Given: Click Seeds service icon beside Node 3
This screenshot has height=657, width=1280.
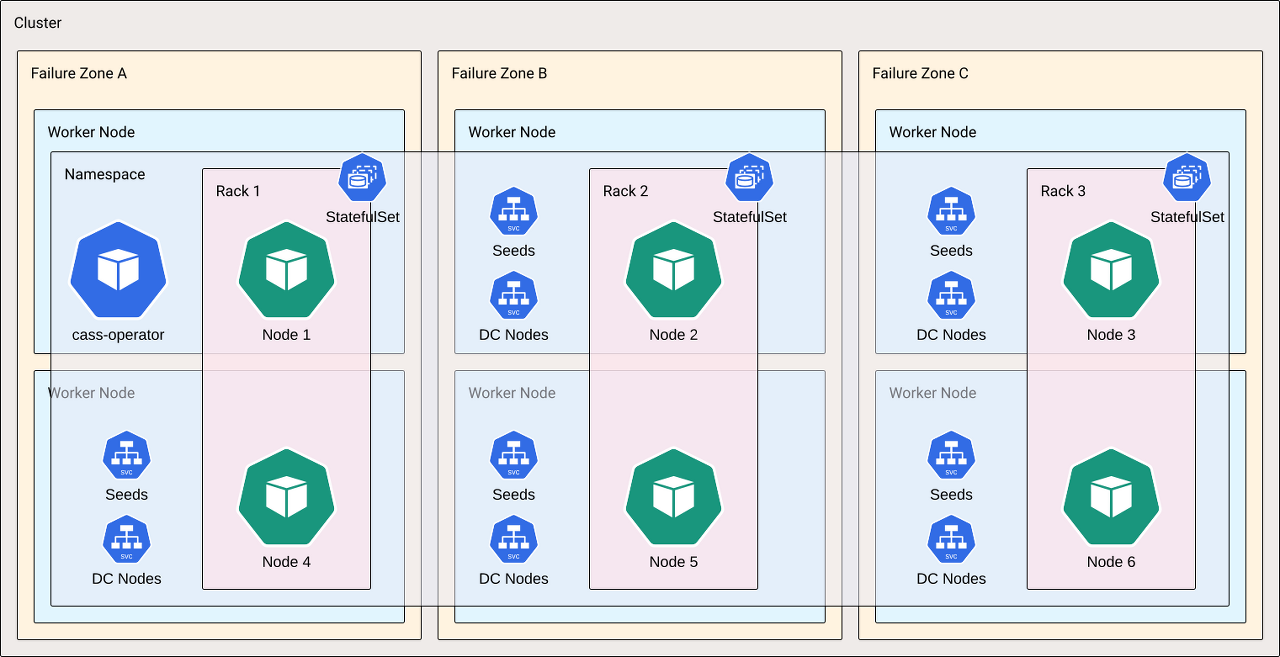Looking at the screenshot, I should point(951,211).
